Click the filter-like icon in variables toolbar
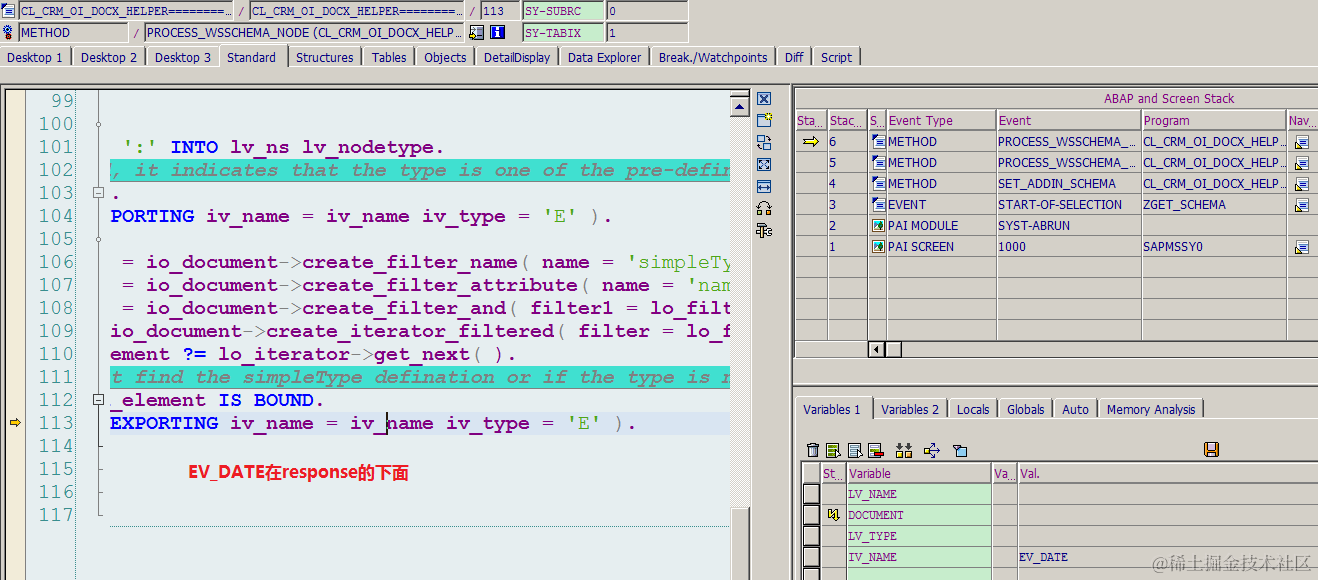 click(960, 450)
